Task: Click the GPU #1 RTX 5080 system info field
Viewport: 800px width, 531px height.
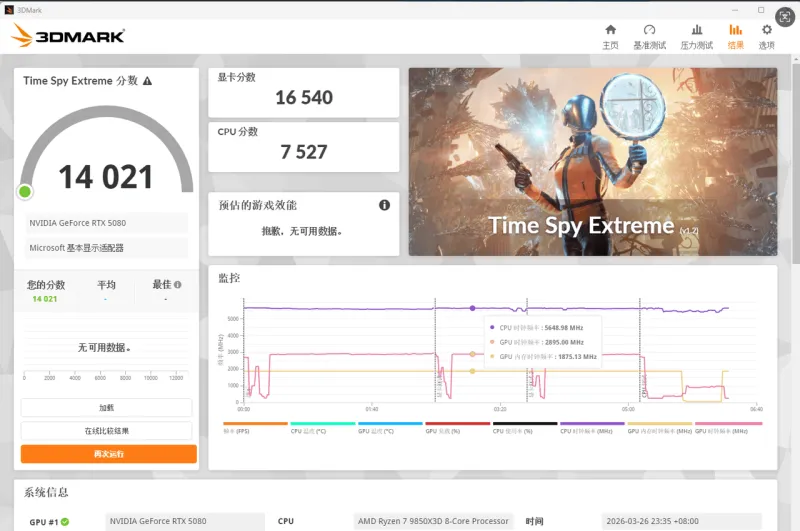Action: pyautogui.click(x=185, y=521)
